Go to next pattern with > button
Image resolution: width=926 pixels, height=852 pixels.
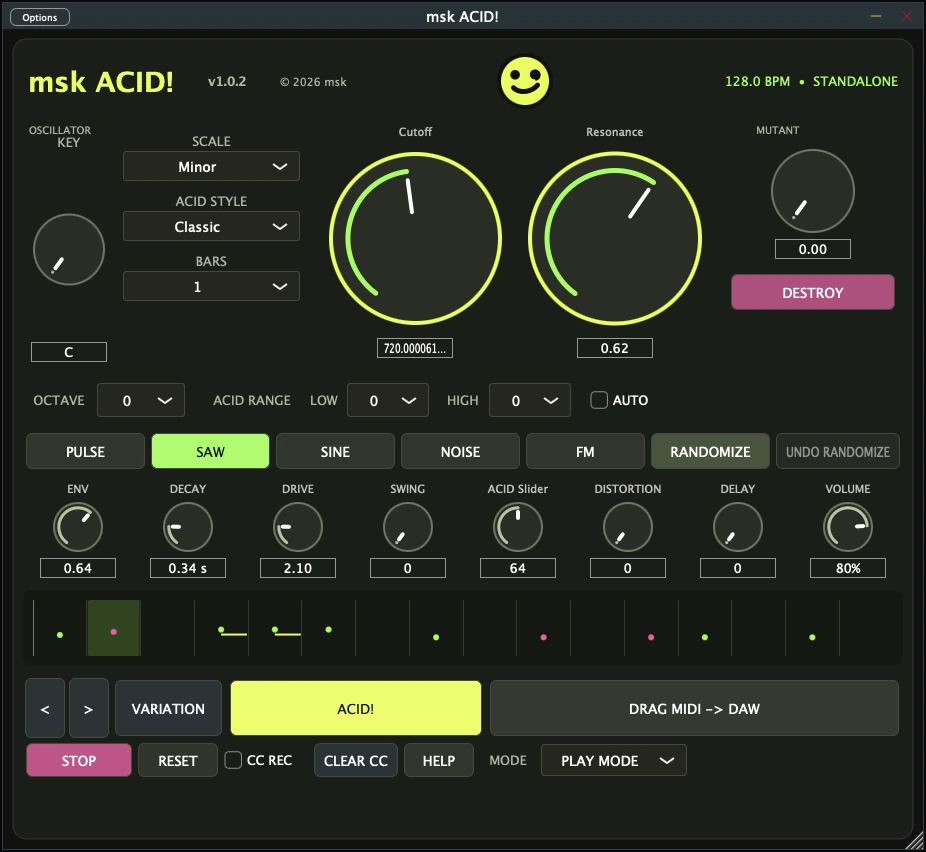tap(89, 709)
